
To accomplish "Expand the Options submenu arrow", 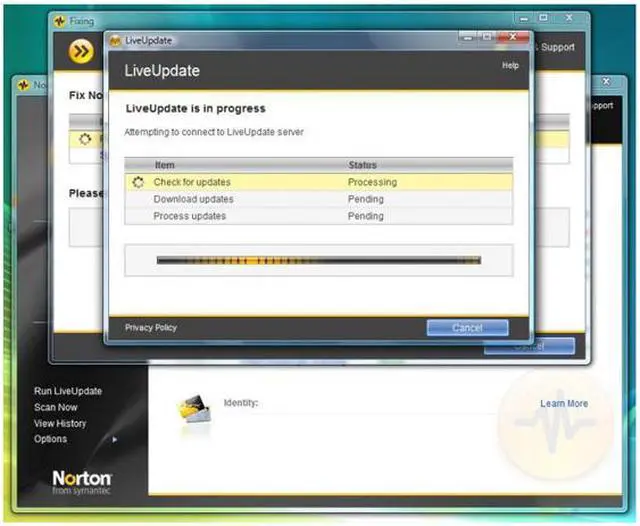I will tap(115, 439).
